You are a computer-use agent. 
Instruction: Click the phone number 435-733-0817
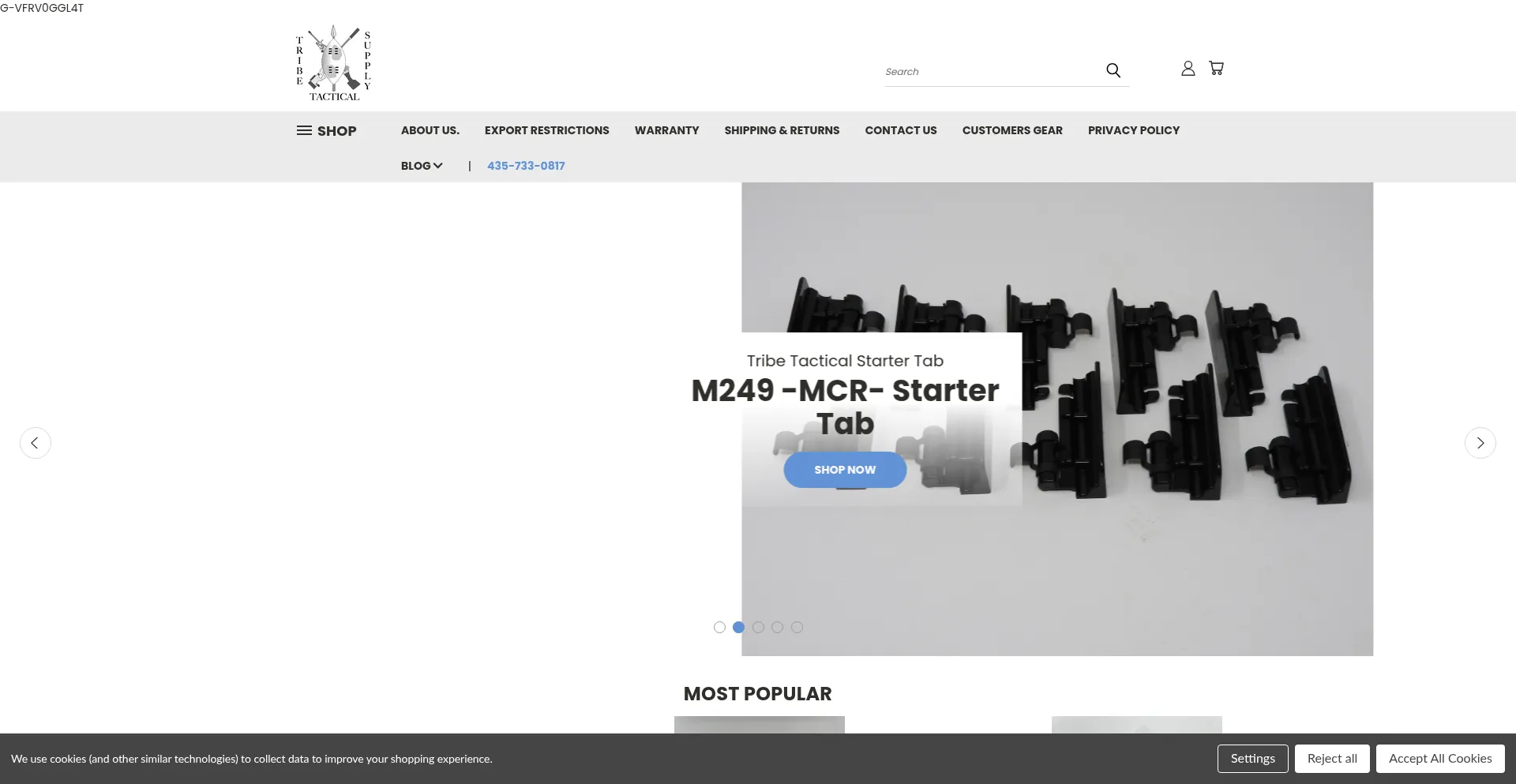(x=526, y=166)
